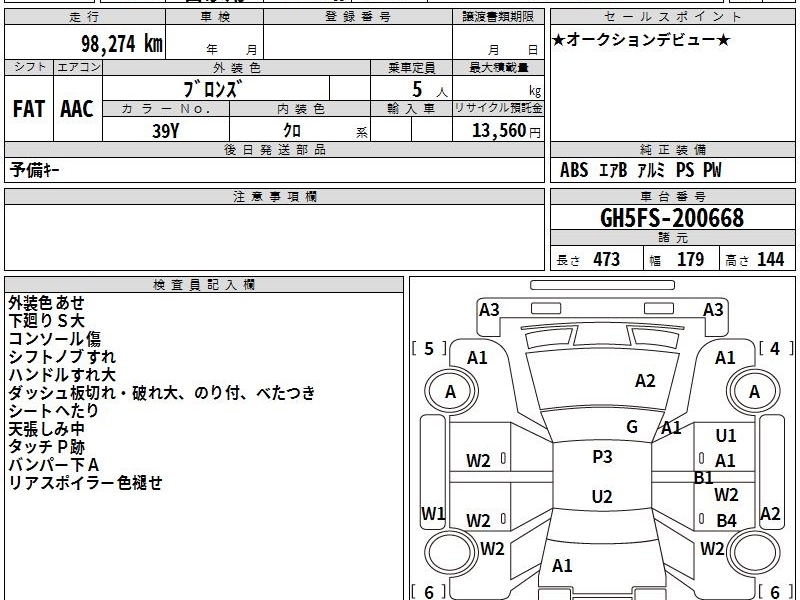Image resolution: width=800 pixels, height=600 pixels.
Task: Select the note リアスポイラー色褪せ
Action: [x=85, y=482]
